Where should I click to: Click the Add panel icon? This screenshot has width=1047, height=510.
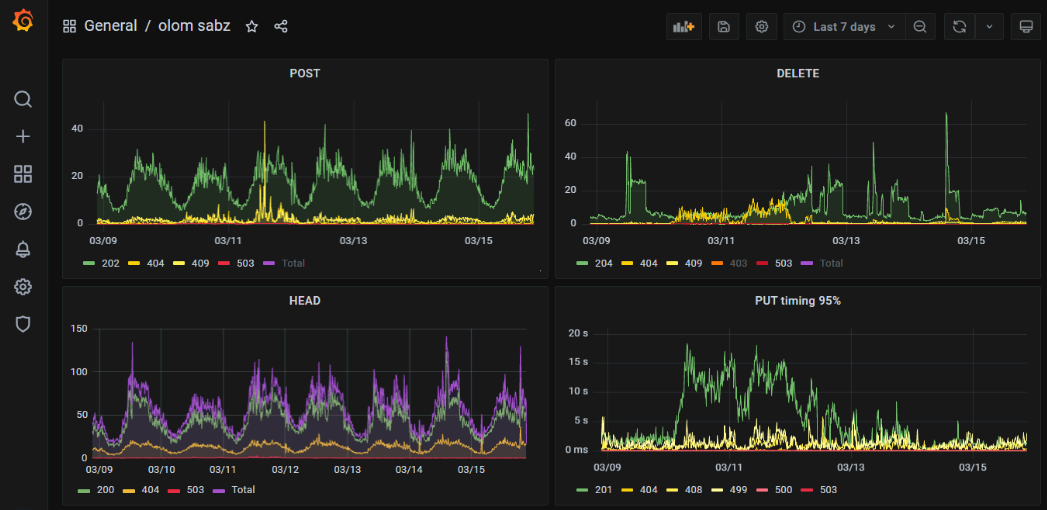(x=684, y=27)
